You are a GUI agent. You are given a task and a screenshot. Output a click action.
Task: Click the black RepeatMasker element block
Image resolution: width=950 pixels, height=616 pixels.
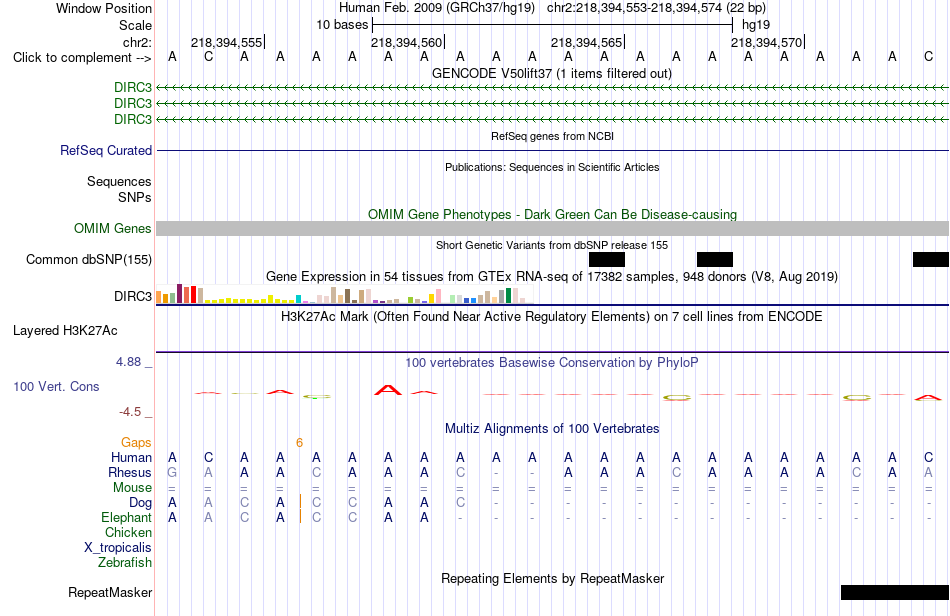tap(895, 592)
